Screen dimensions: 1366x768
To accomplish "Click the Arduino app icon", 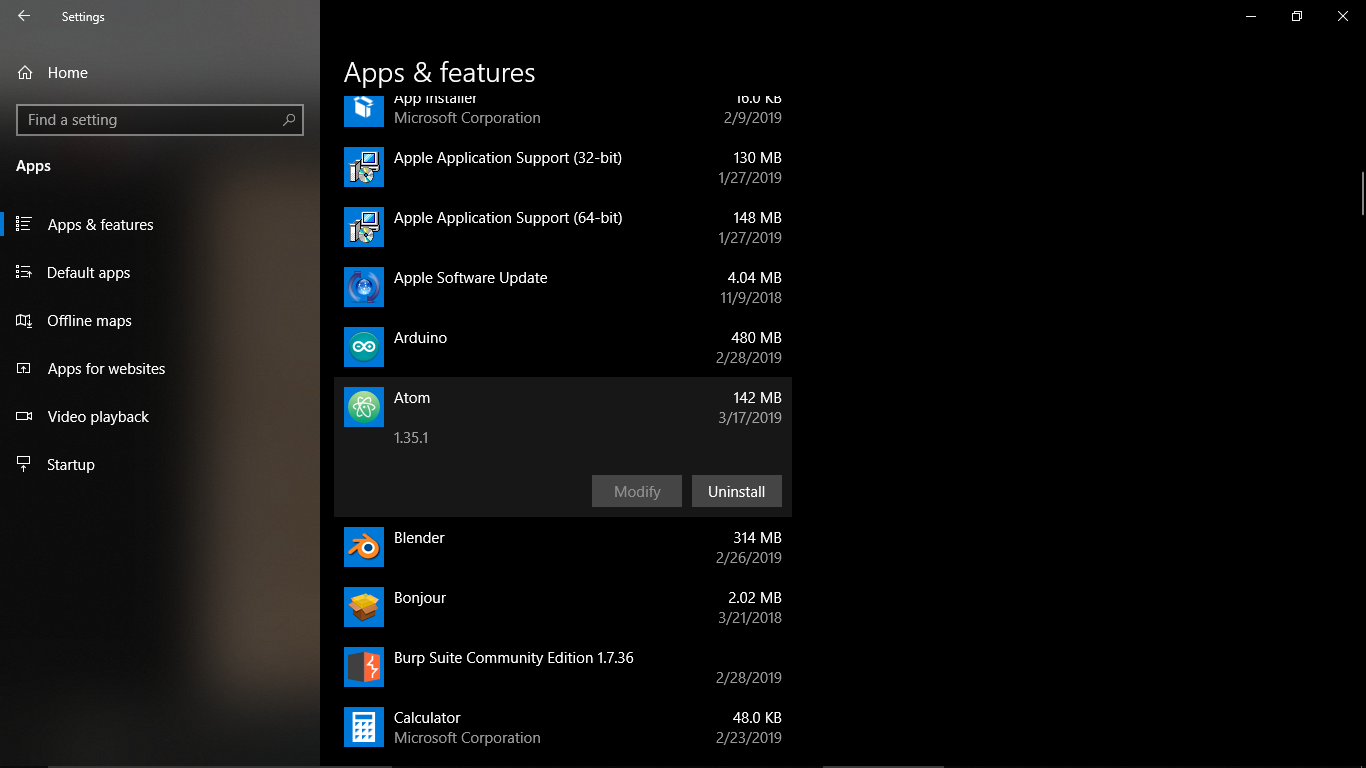I will 364,347.
